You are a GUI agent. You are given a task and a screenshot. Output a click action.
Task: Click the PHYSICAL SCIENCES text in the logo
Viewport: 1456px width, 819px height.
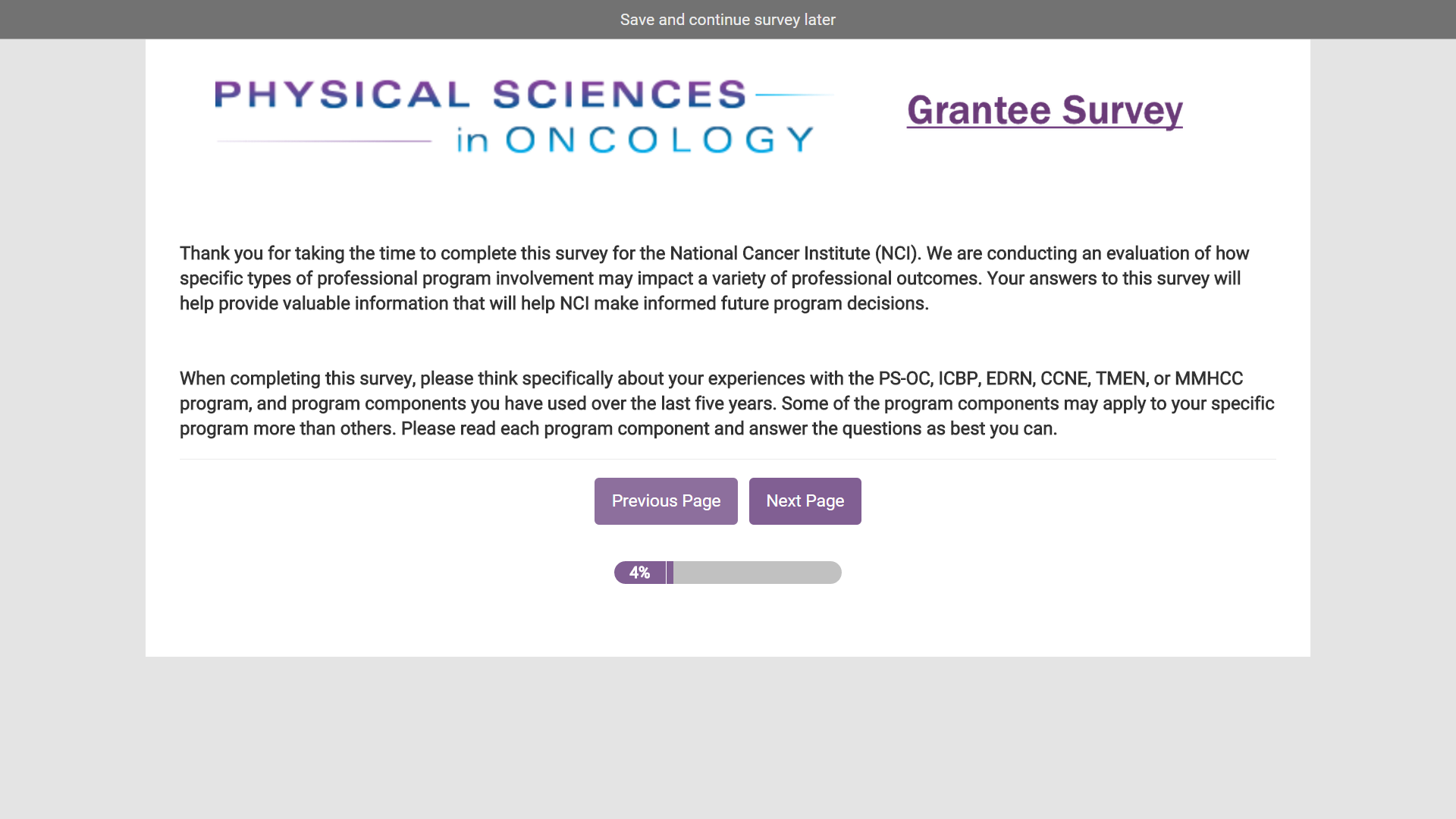(480, 95)
